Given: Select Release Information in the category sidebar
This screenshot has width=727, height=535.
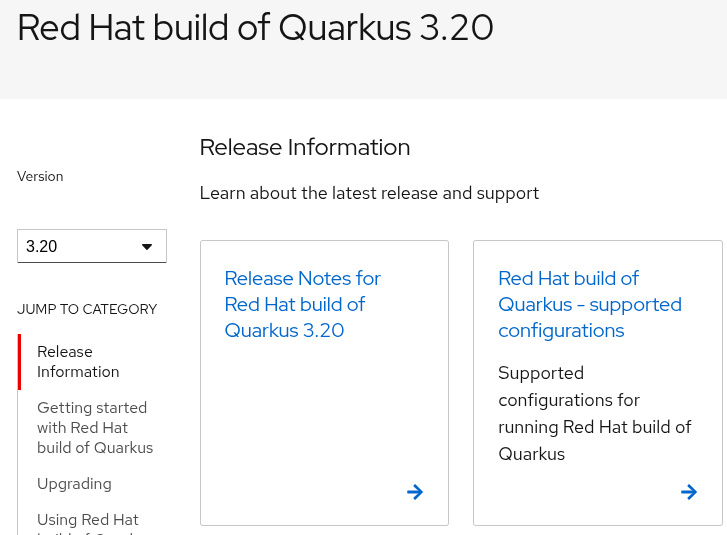Looking at the screenshot, I should (x=78, y=362).
